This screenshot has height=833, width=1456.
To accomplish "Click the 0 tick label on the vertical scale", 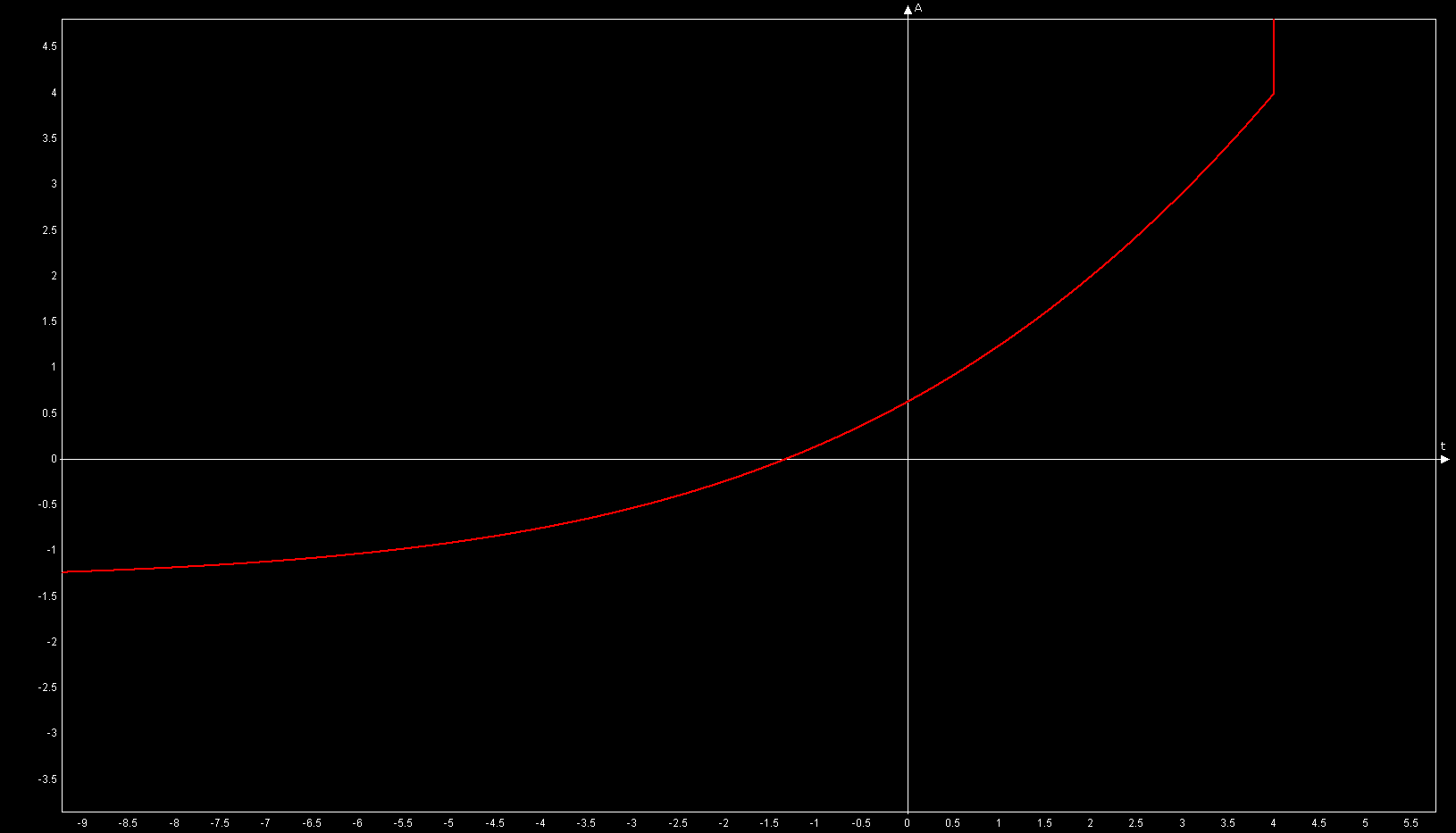I will point(54,459).
